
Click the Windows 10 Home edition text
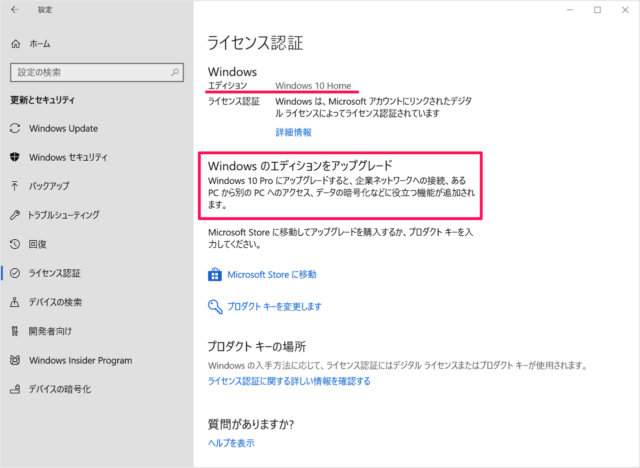[x=313, y=86]
